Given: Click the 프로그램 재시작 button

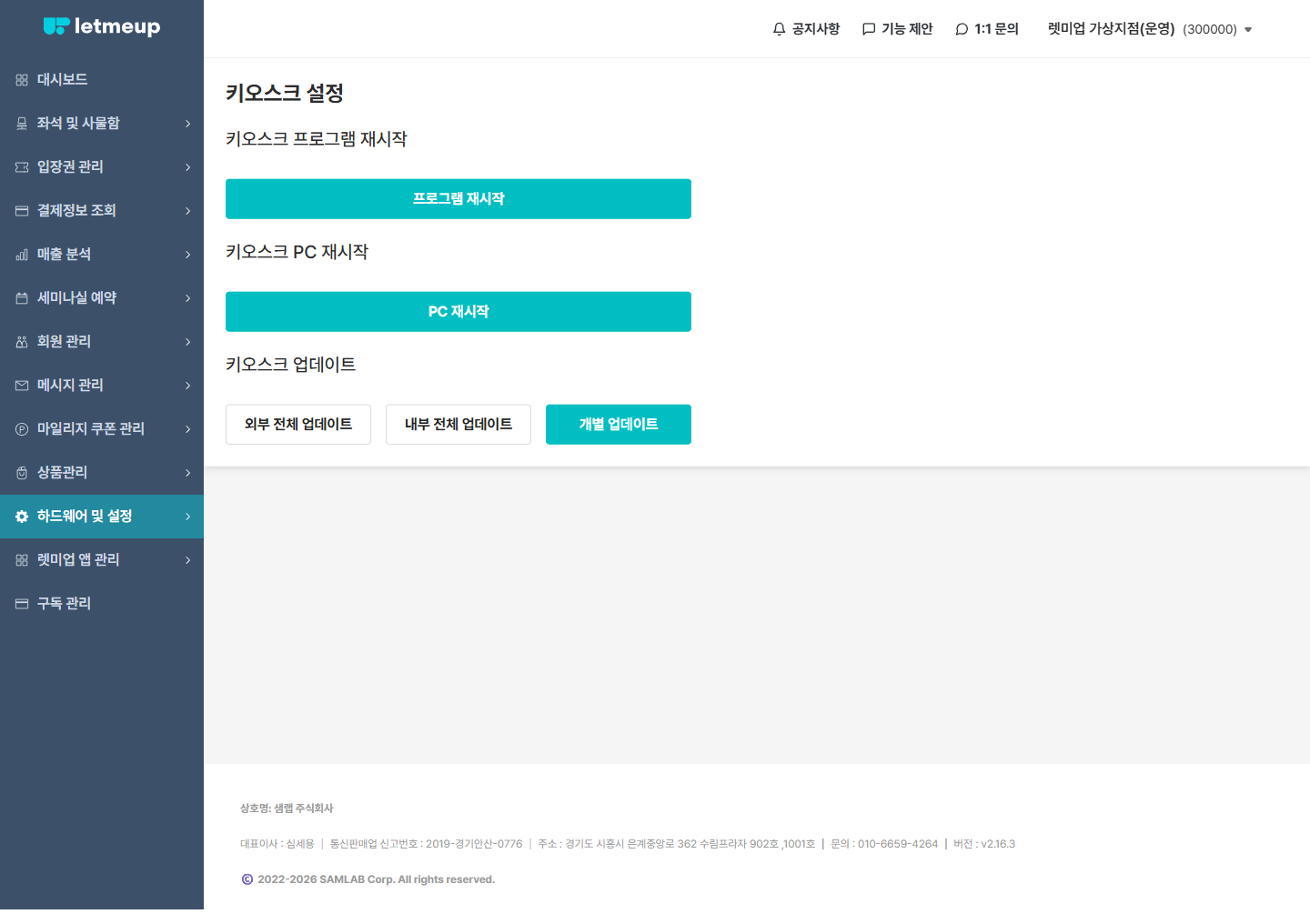Looking at the screenshot, I should [x=458, y=199].
